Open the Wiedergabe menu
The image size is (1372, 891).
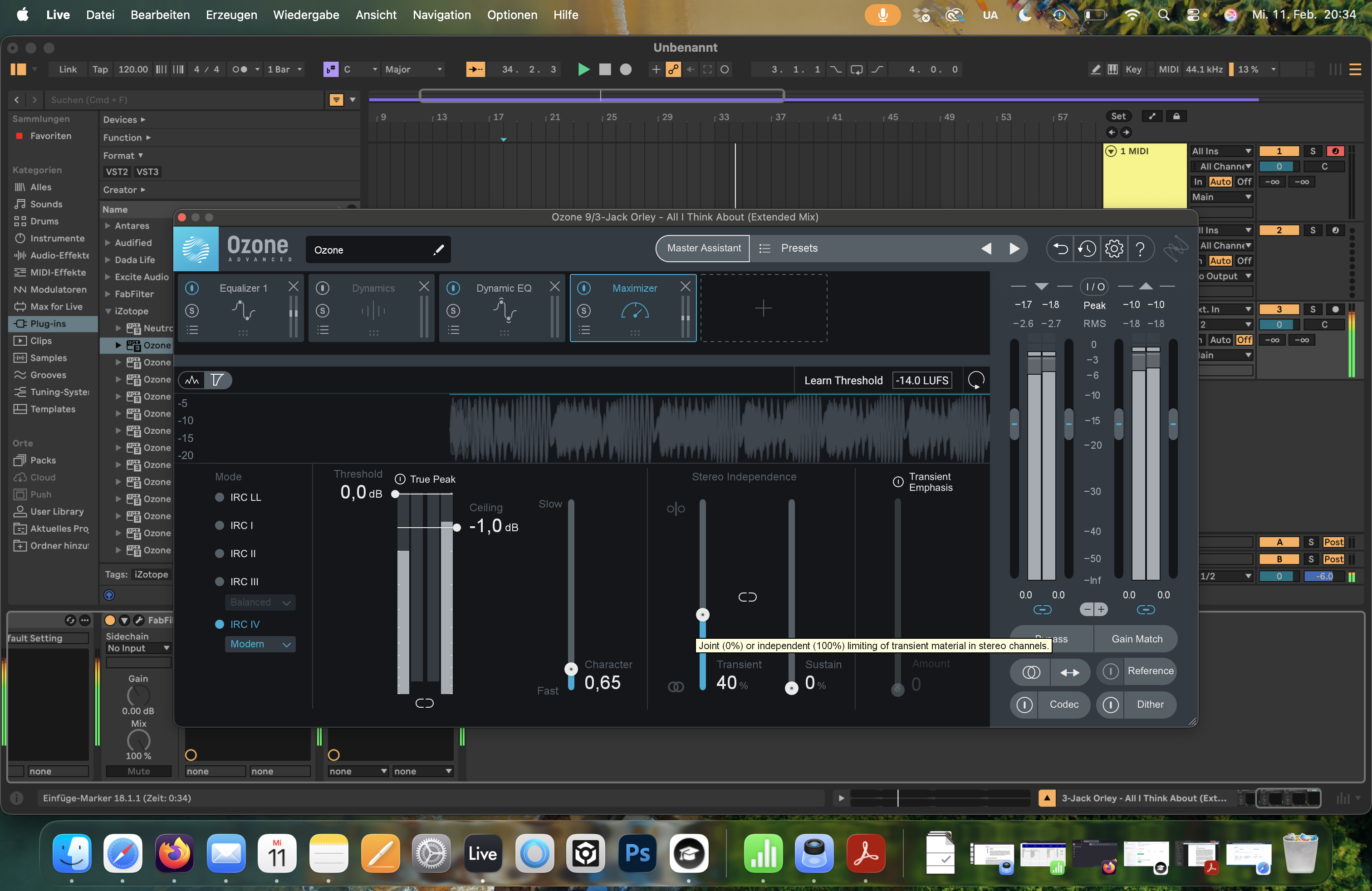[x=306, y=15]
